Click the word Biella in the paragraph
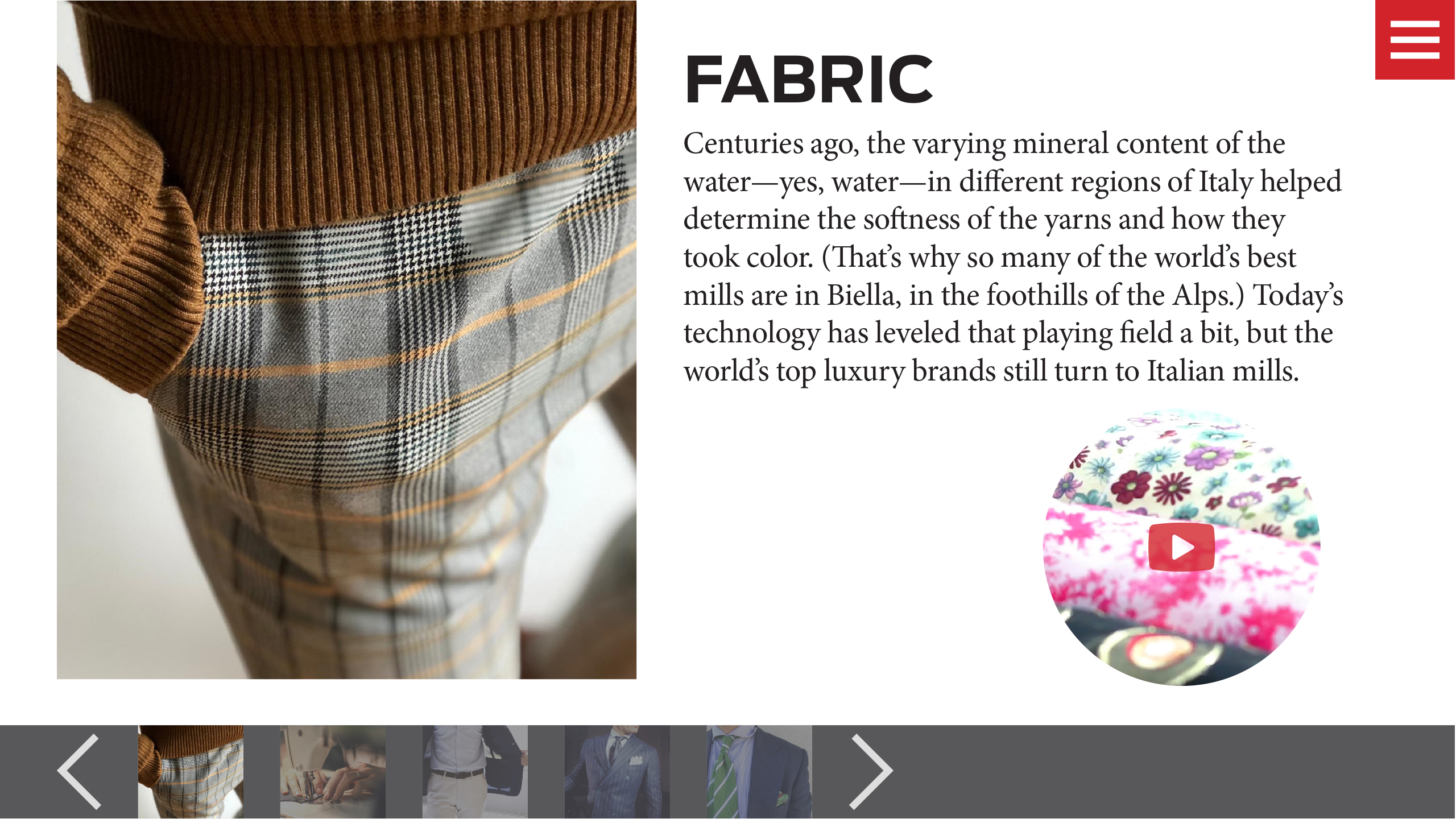The height and width of the screenshot is (819, 1456). click(x=864, y=295)
